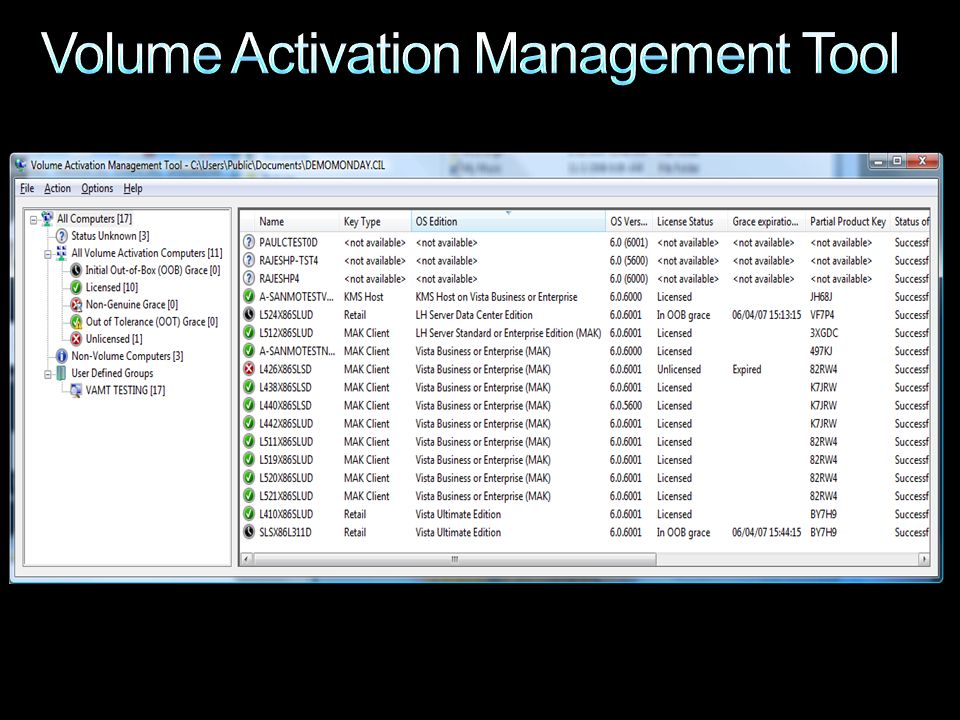Screen dimensions: 960x720
Task: Click the Non-Volume Computers info icon
Action: pos(61,356)
